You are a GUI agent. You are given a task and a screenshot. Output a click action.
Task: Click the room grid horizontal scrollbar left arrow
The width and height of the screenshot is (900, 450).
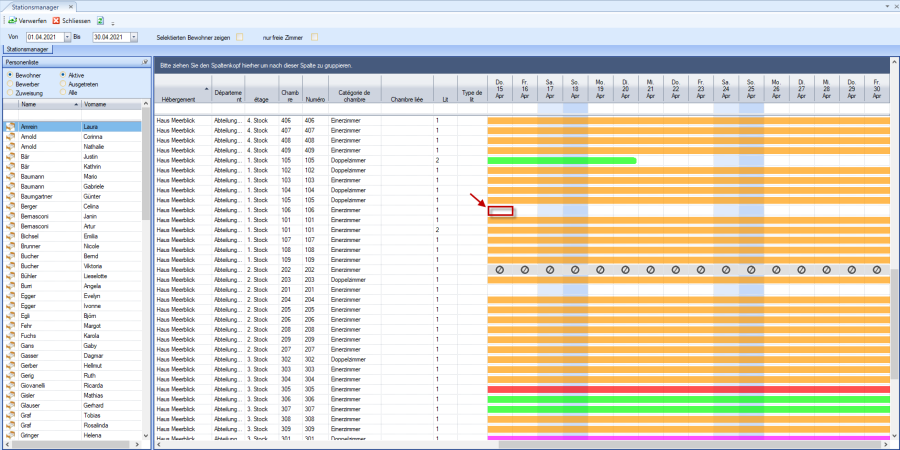click(158, 444)
